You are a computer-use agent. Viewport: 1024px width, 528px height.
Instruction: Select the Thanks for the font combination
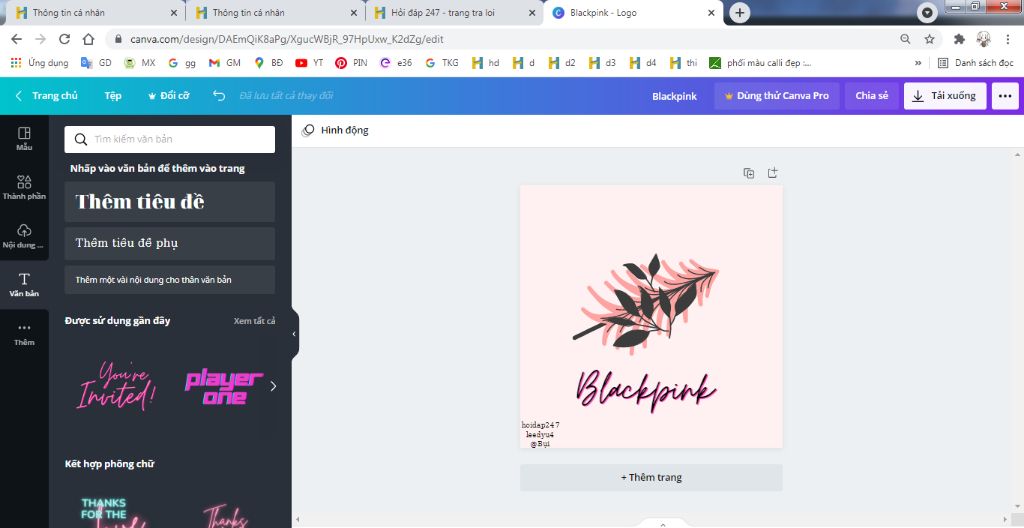tap(112, 512)
